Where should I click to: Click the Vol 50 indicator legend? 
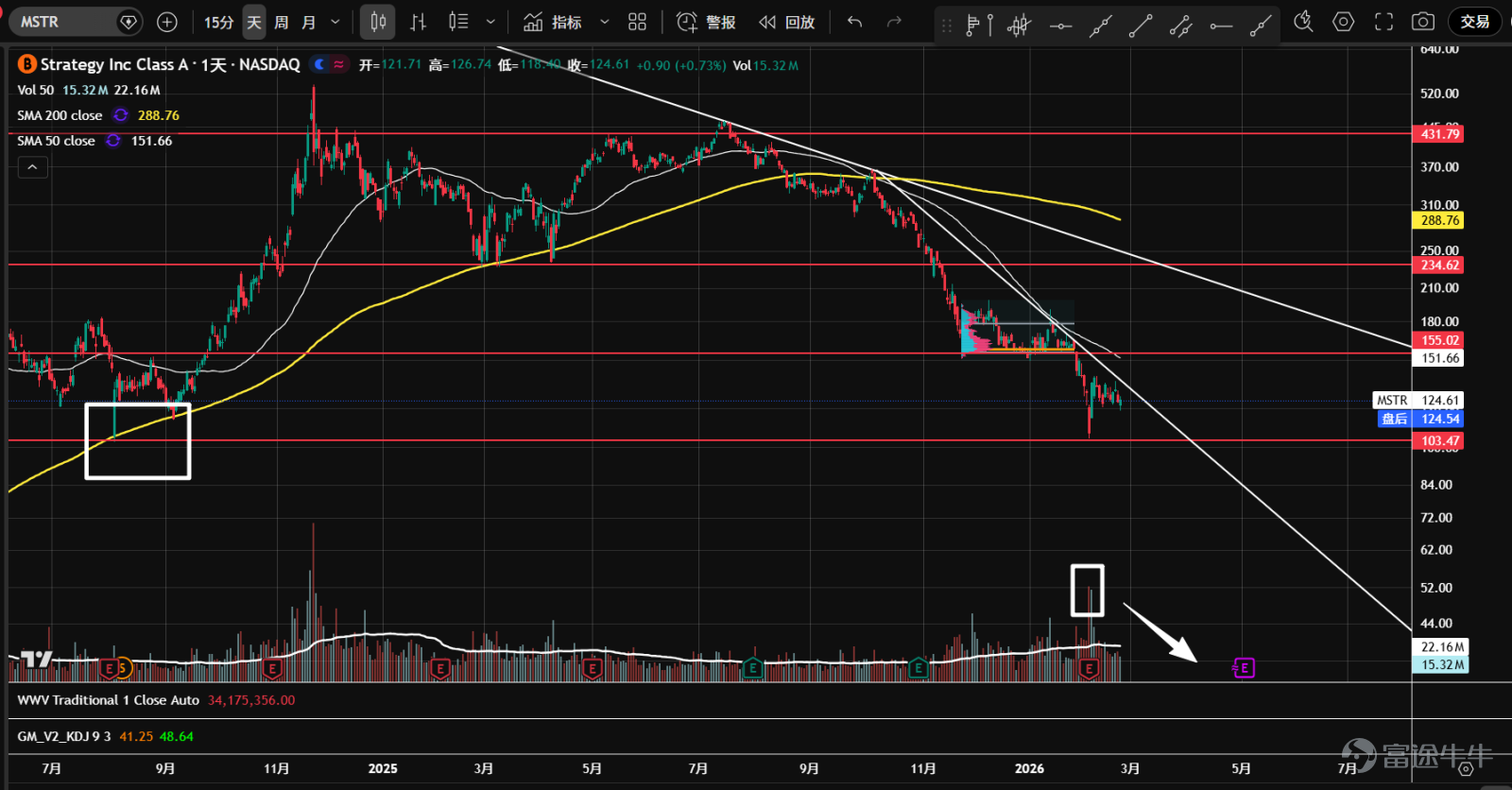36,90
